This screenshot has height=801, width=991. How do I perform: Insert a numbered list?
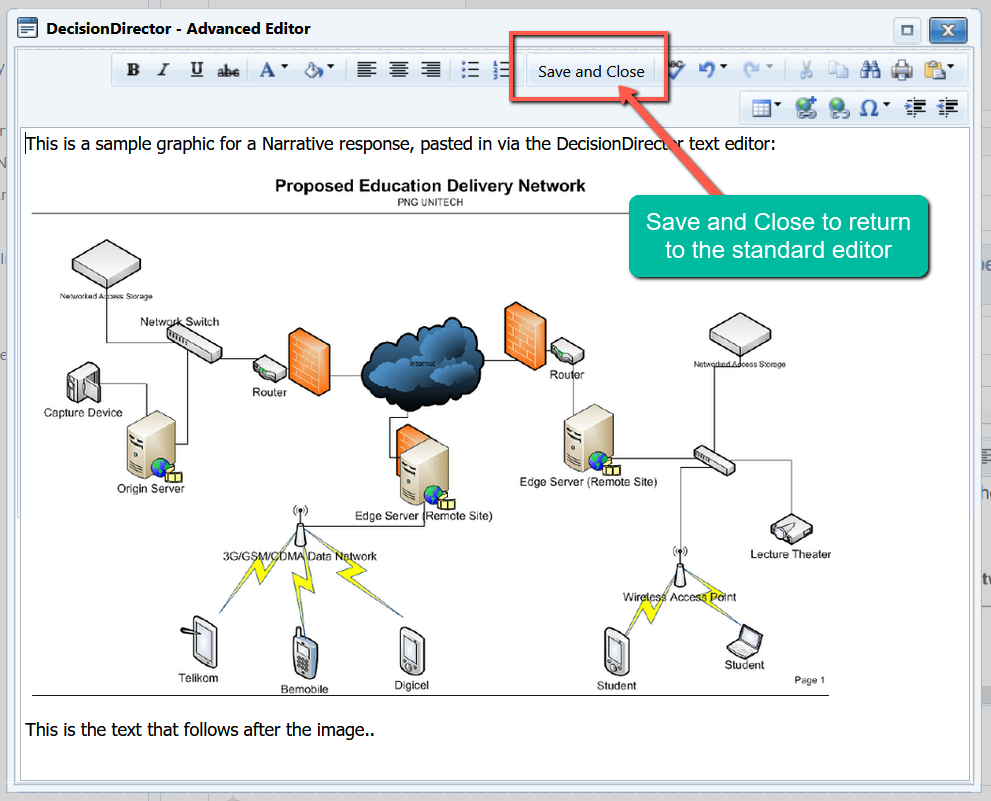(501, 70)
